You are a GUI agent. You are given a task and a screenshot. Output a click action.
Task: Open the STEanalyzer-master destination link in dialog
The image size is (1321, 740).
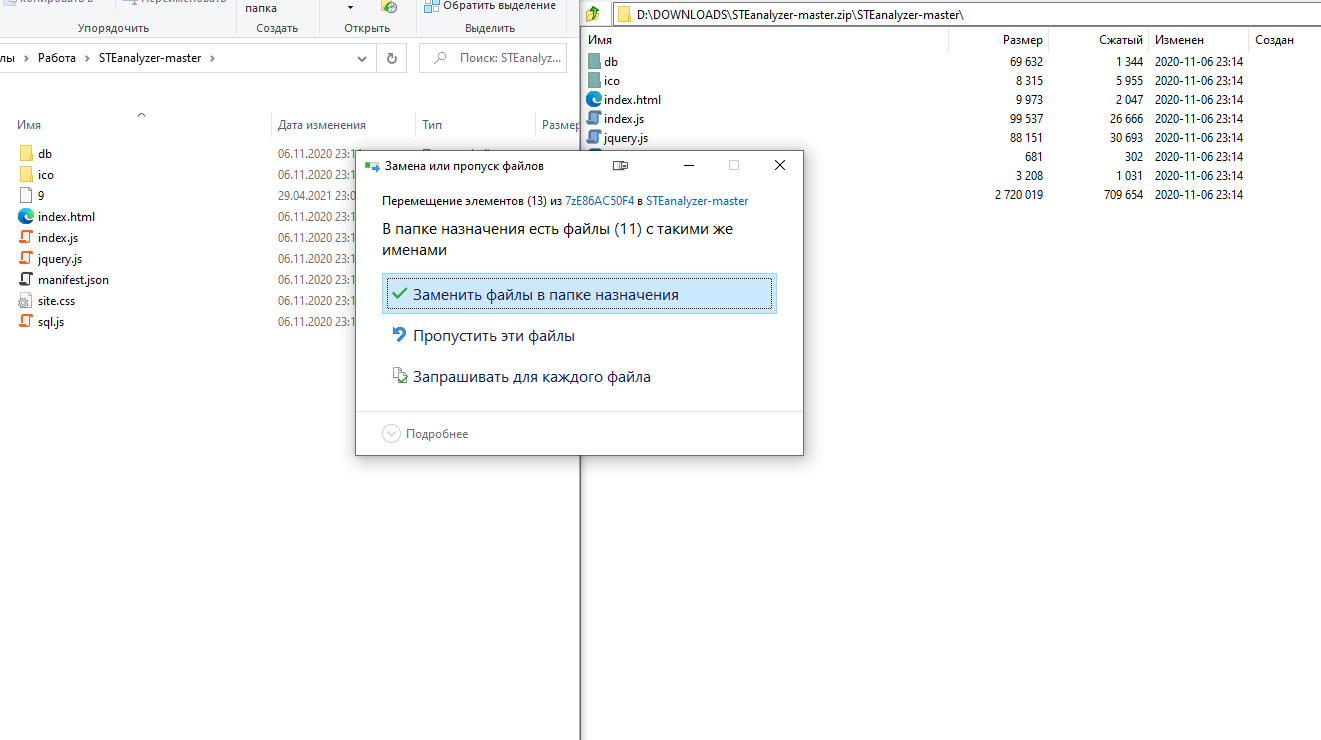[x=697, y=201]
